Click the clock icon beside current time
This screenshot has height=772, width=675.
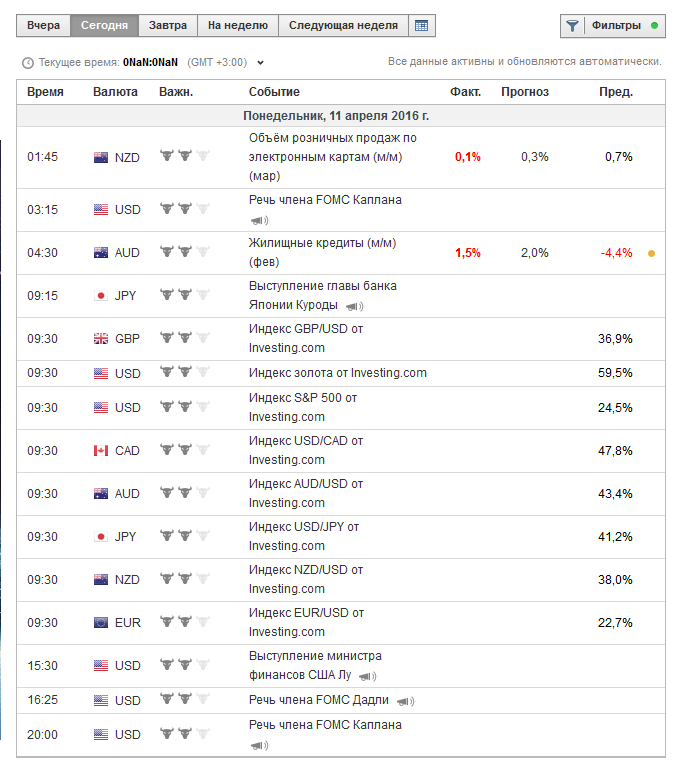(28, 63)
